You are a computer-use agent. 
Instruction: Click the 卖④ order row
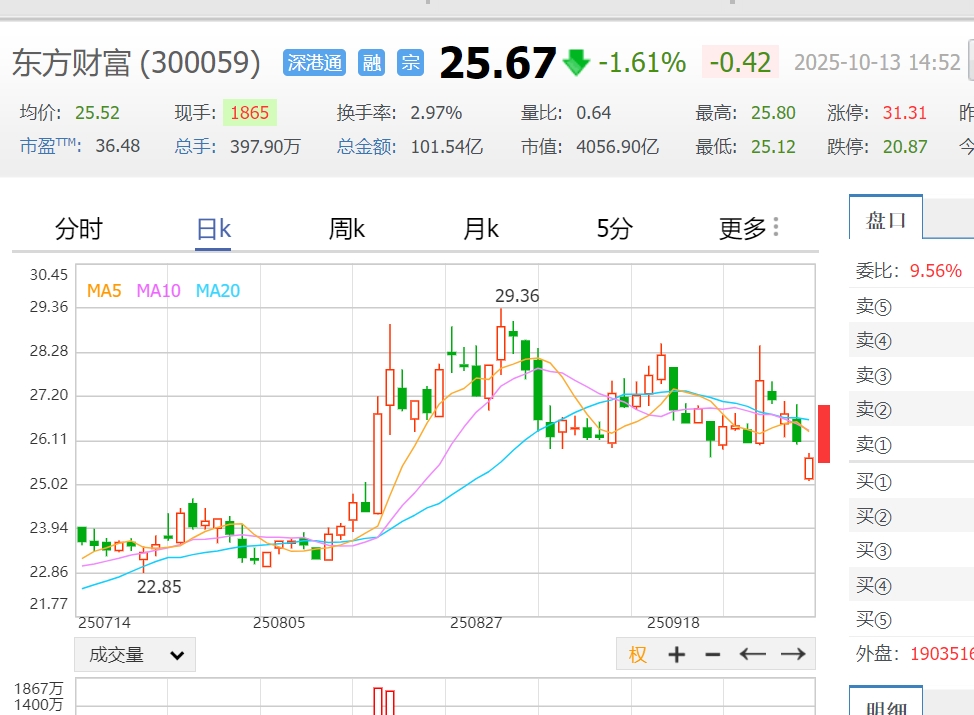tap(911, 340)
